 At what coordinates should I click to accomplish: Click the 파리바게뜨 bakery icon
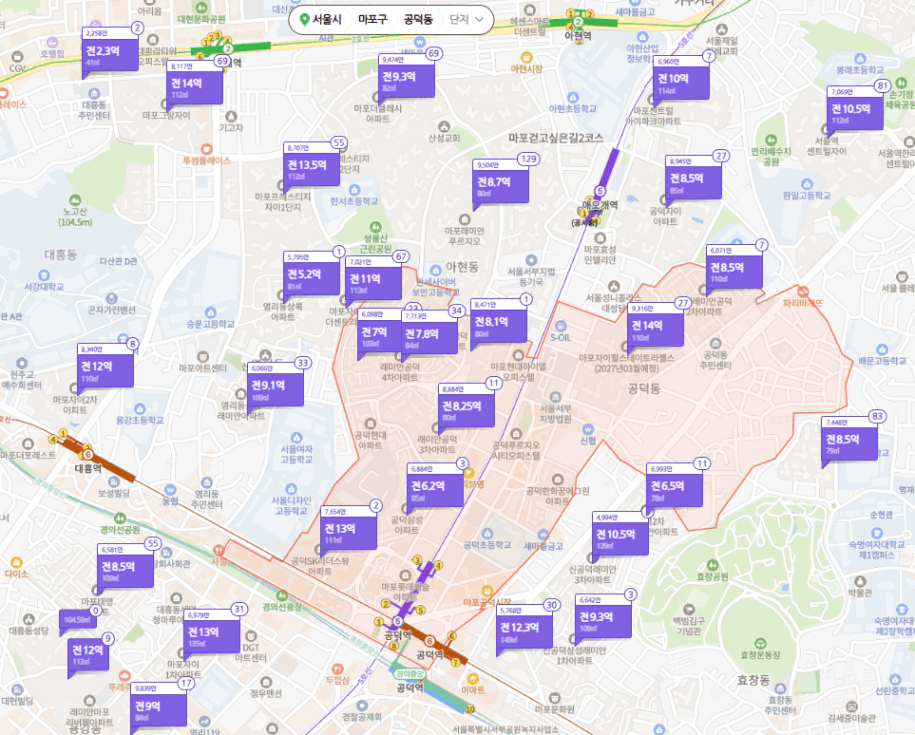pos(803,291)
